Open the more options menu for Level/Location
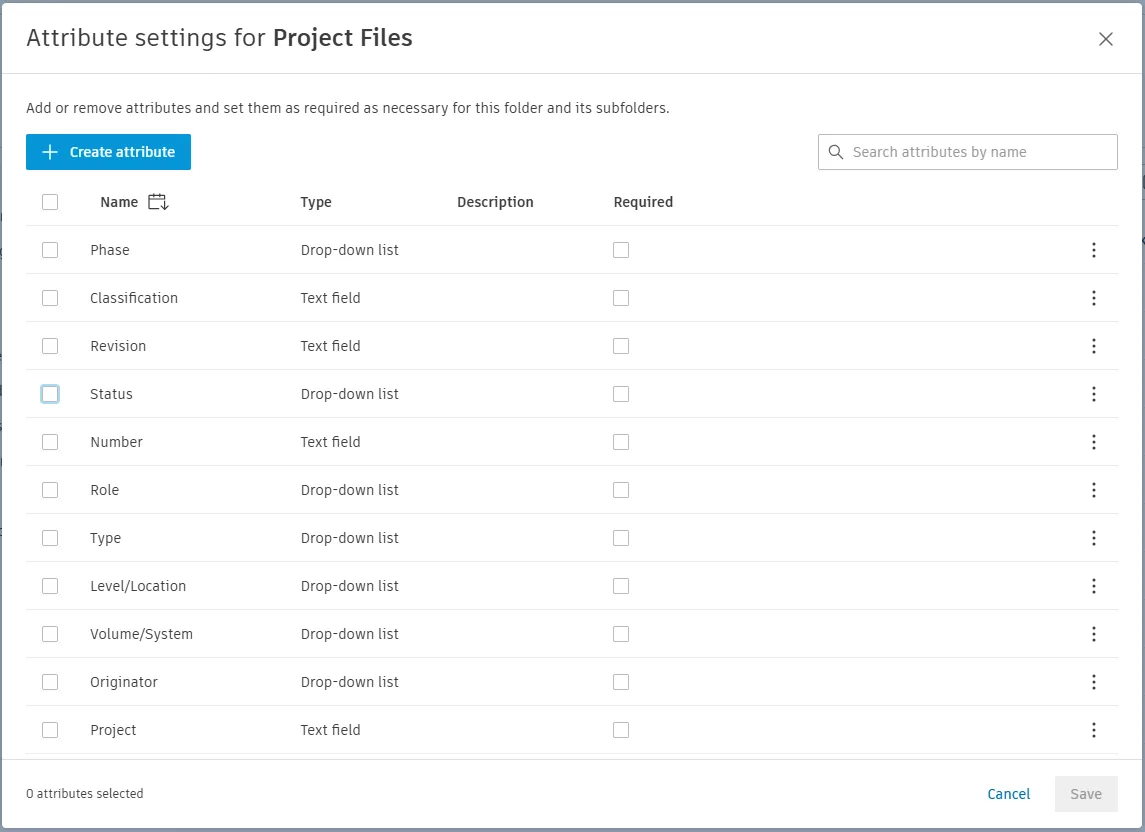This screenshot has height=832, width=1145. coord(1093,586)
